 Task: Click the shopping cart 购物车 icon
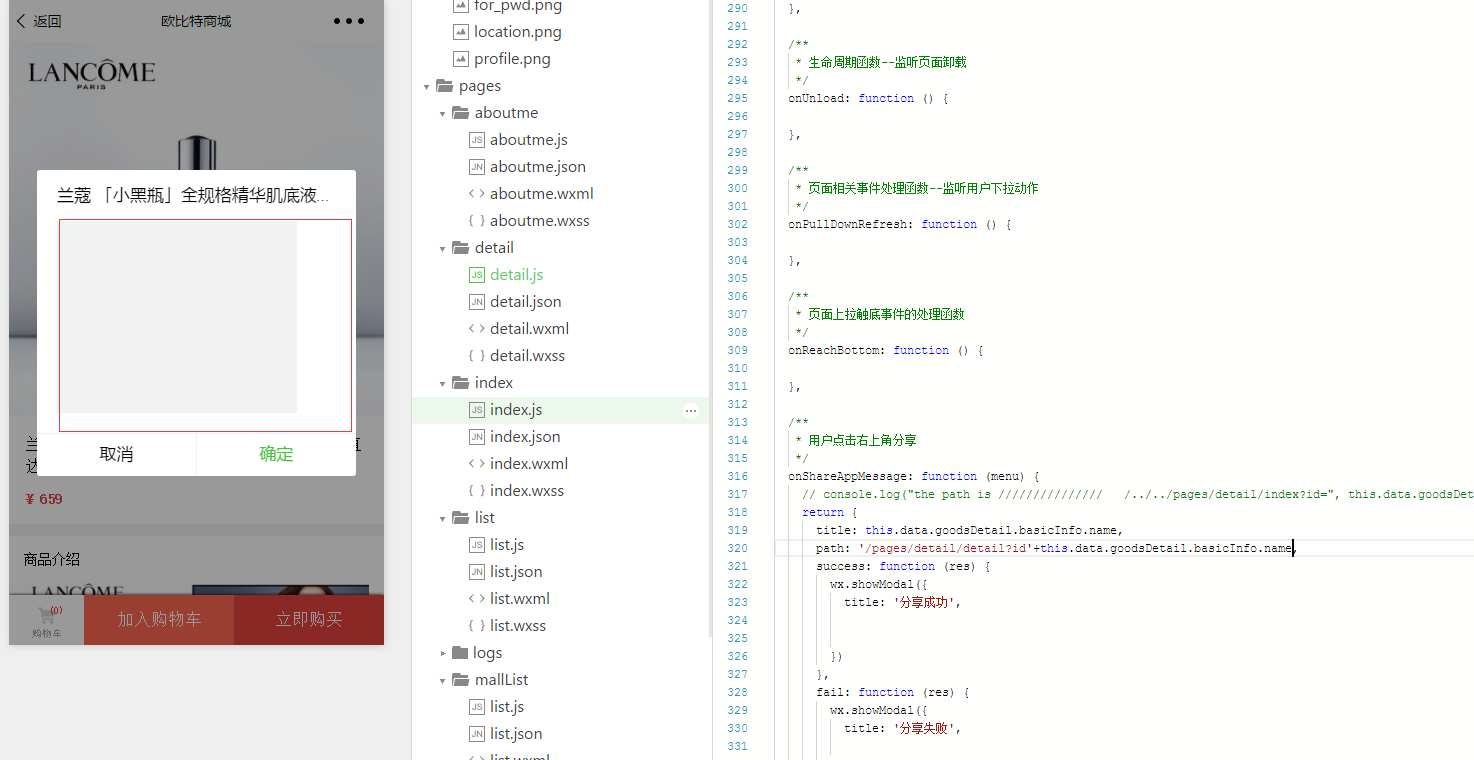click(46, 621)
